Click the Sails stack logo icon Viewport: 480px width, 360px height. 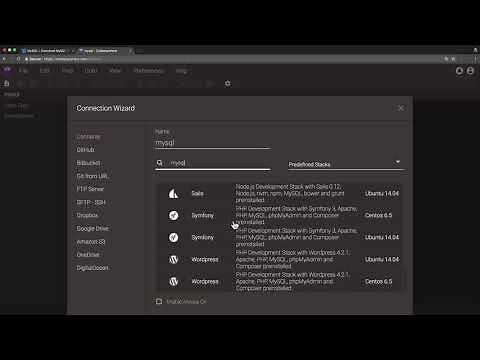(173, 193)
